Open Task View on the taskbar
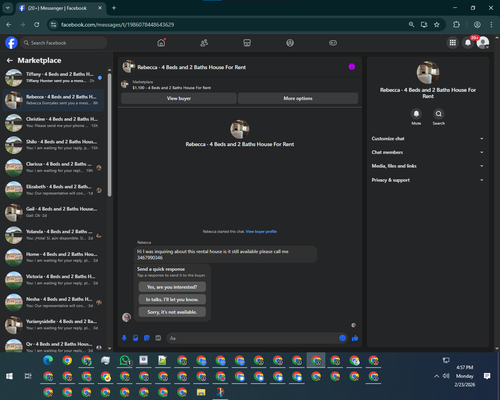Screen dimensions: 500x400 click(28, 376)
